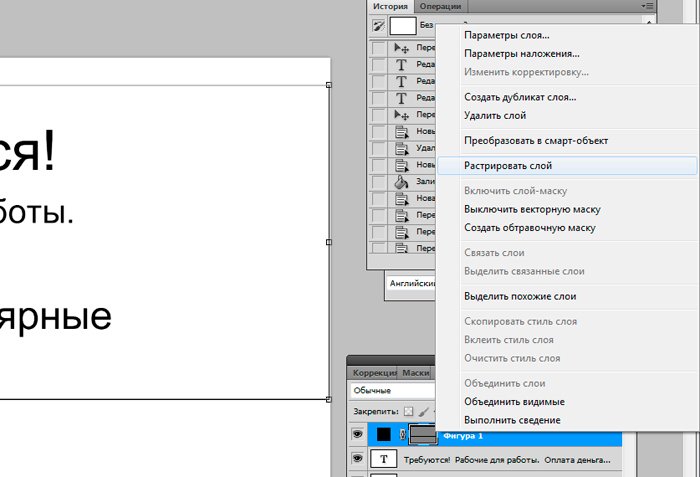
Task: Click the history brush source icon beside snapshot
Action: (x=378, y=26)
